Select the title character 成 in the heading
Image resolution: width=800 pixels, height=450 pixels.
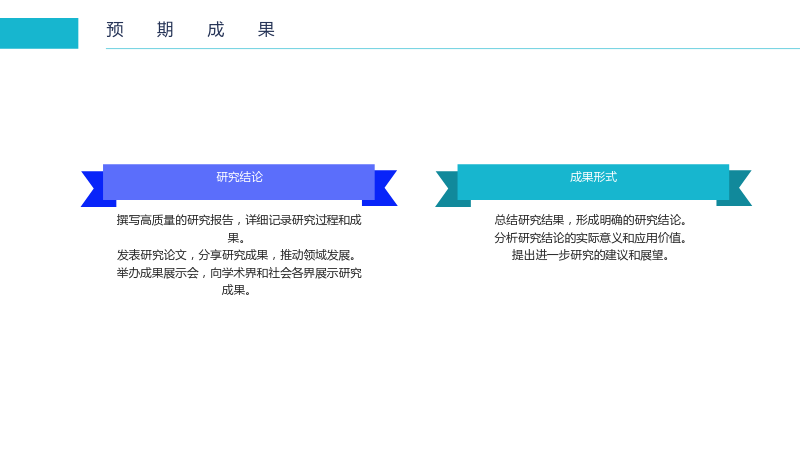point(216,30)
